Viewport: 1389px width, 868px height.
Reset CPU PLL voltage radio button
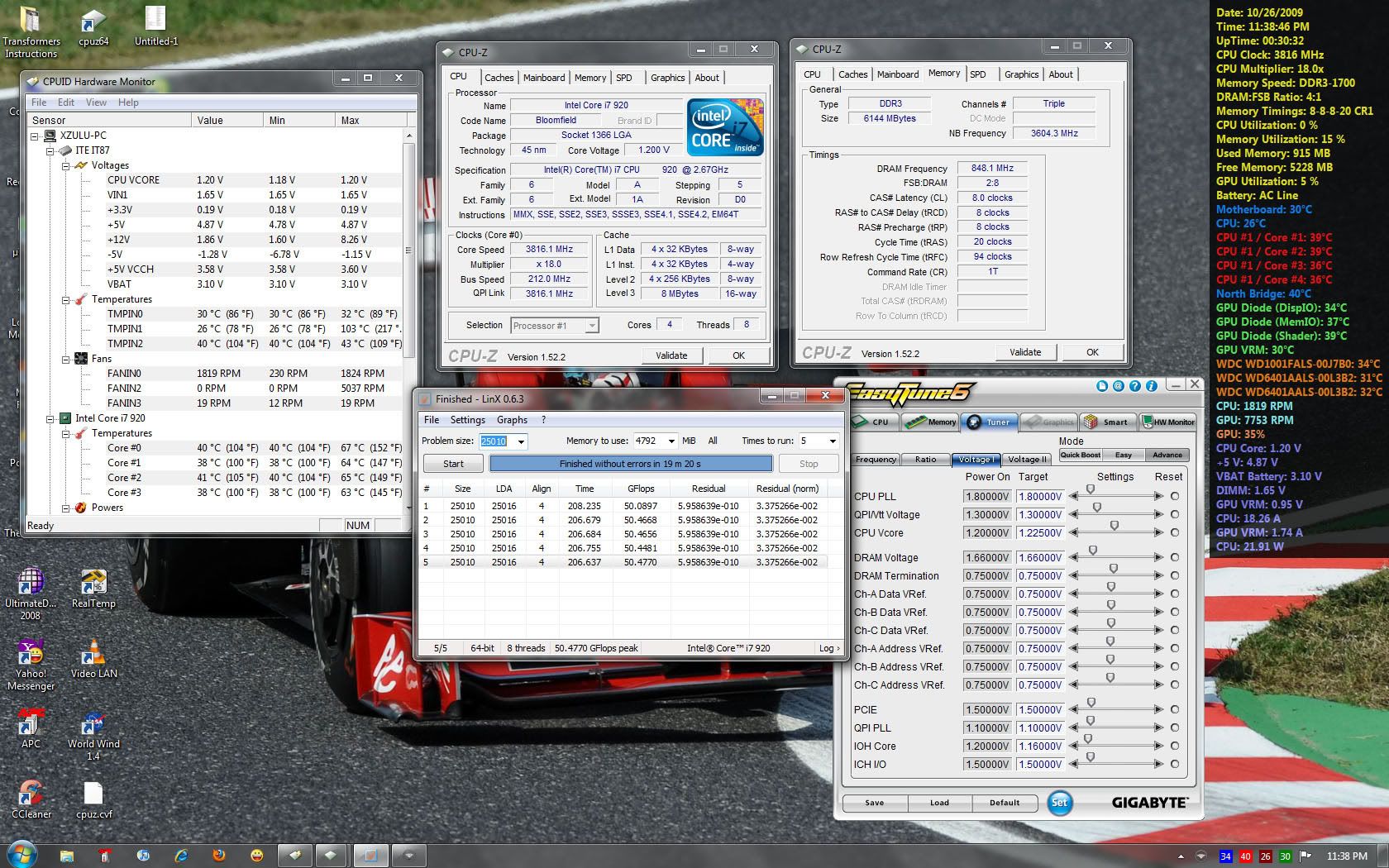point(1175,496)
